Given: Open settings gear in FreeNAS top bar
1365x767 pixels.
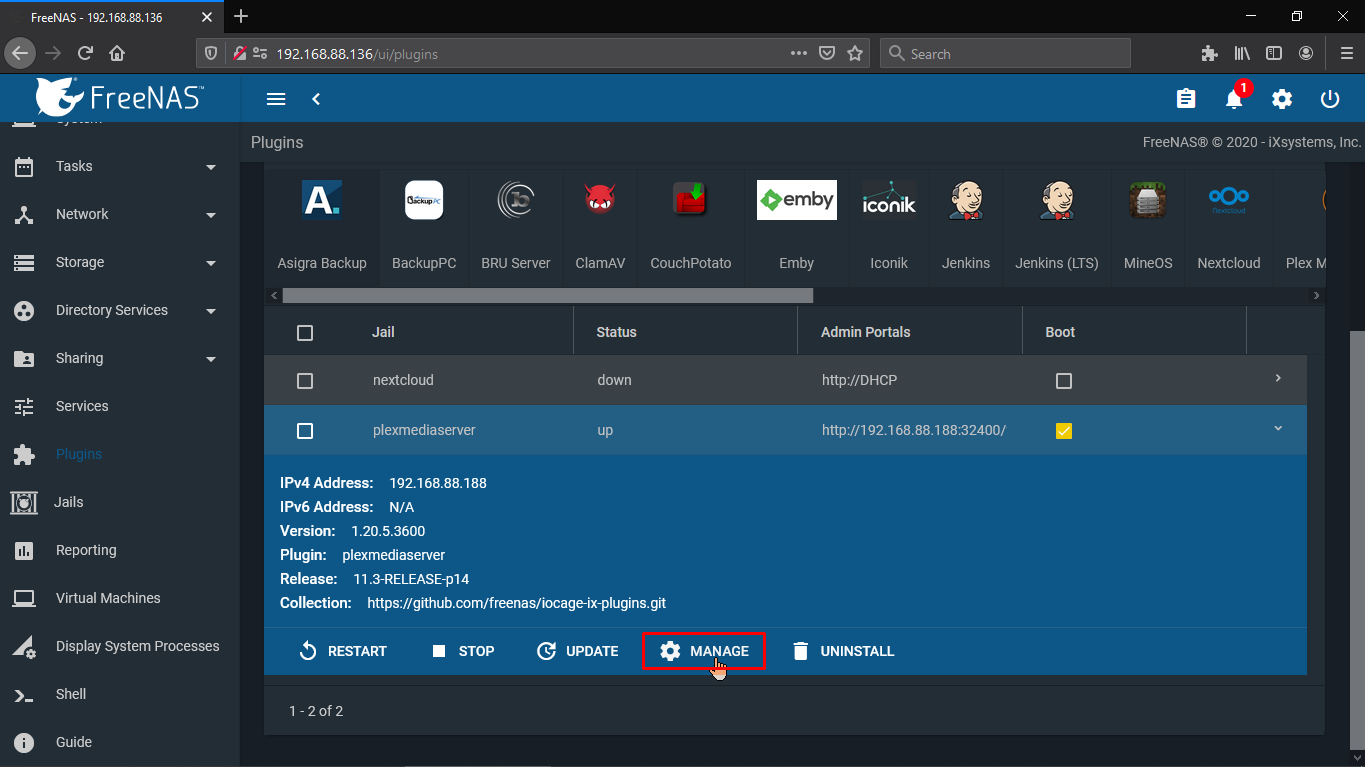Looking at the screenshot, I should pos(1282,99).
